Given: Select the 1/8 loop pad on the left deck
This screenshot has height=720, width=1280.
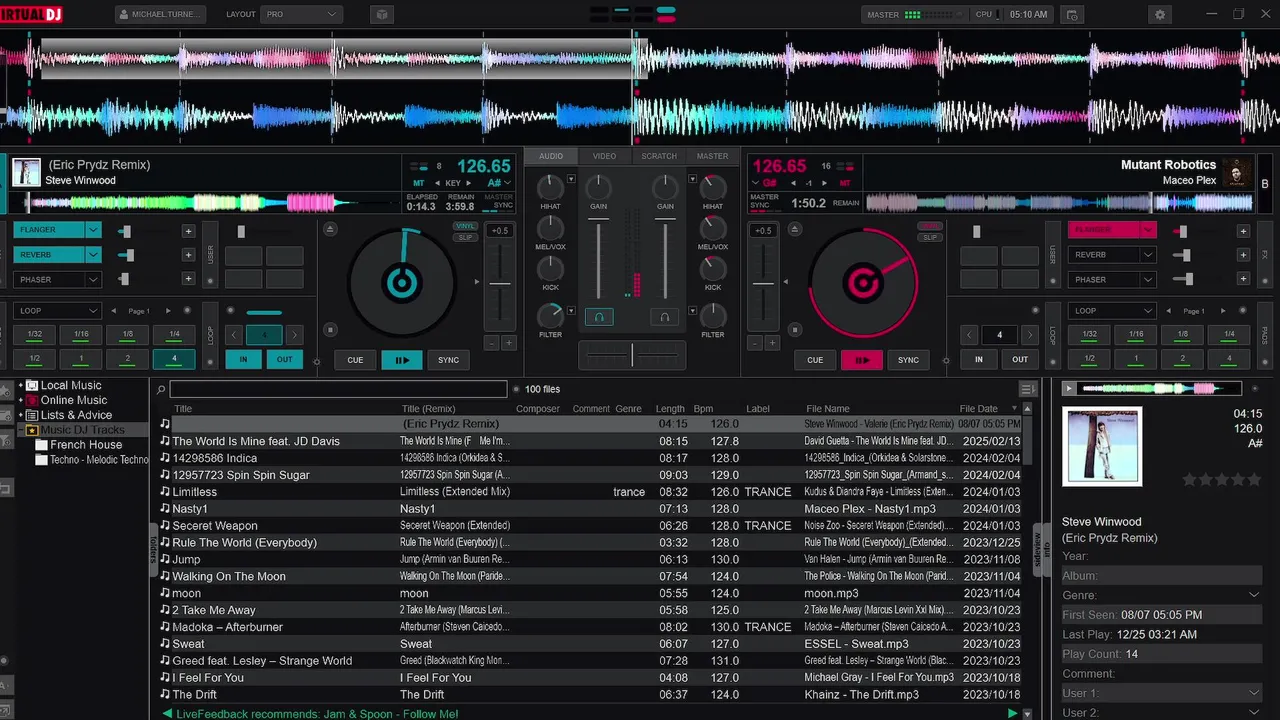Looking at the screenshot, I should point(127,334).
